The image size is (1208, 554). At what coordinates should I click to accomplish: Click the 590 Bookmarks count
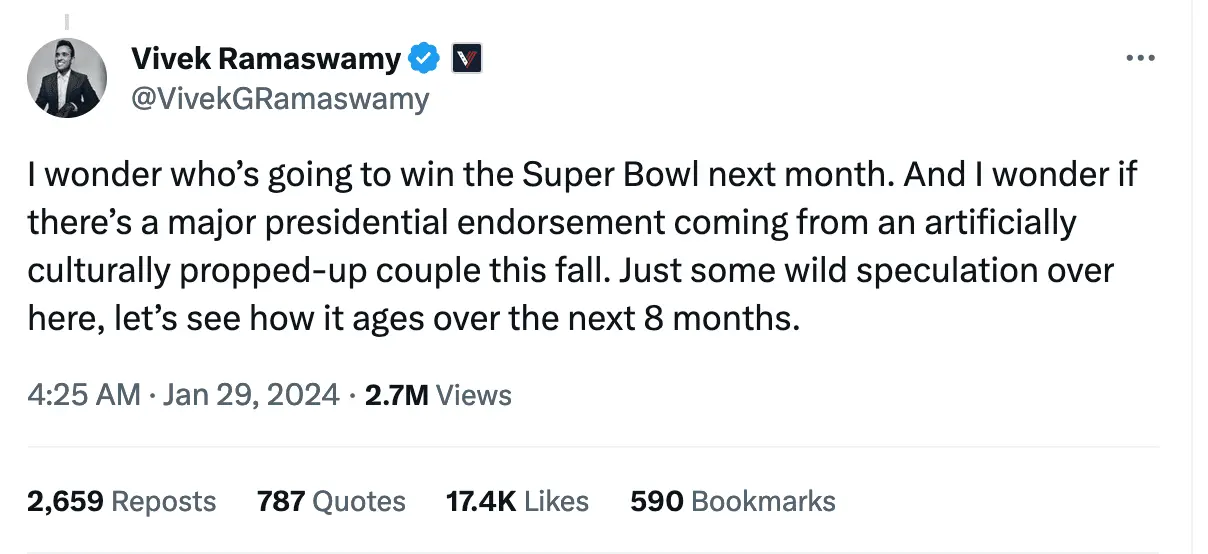point(732,501)
